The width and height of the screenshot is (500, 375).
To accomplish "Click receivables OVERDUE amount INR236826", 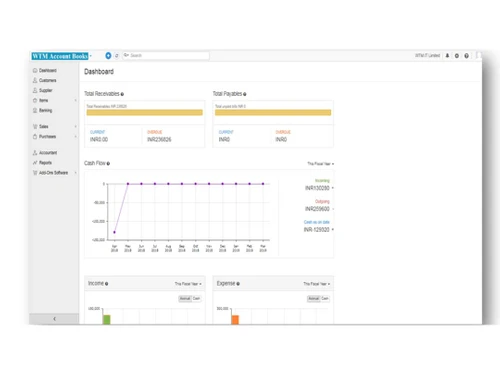I will [x=159, y=139].
